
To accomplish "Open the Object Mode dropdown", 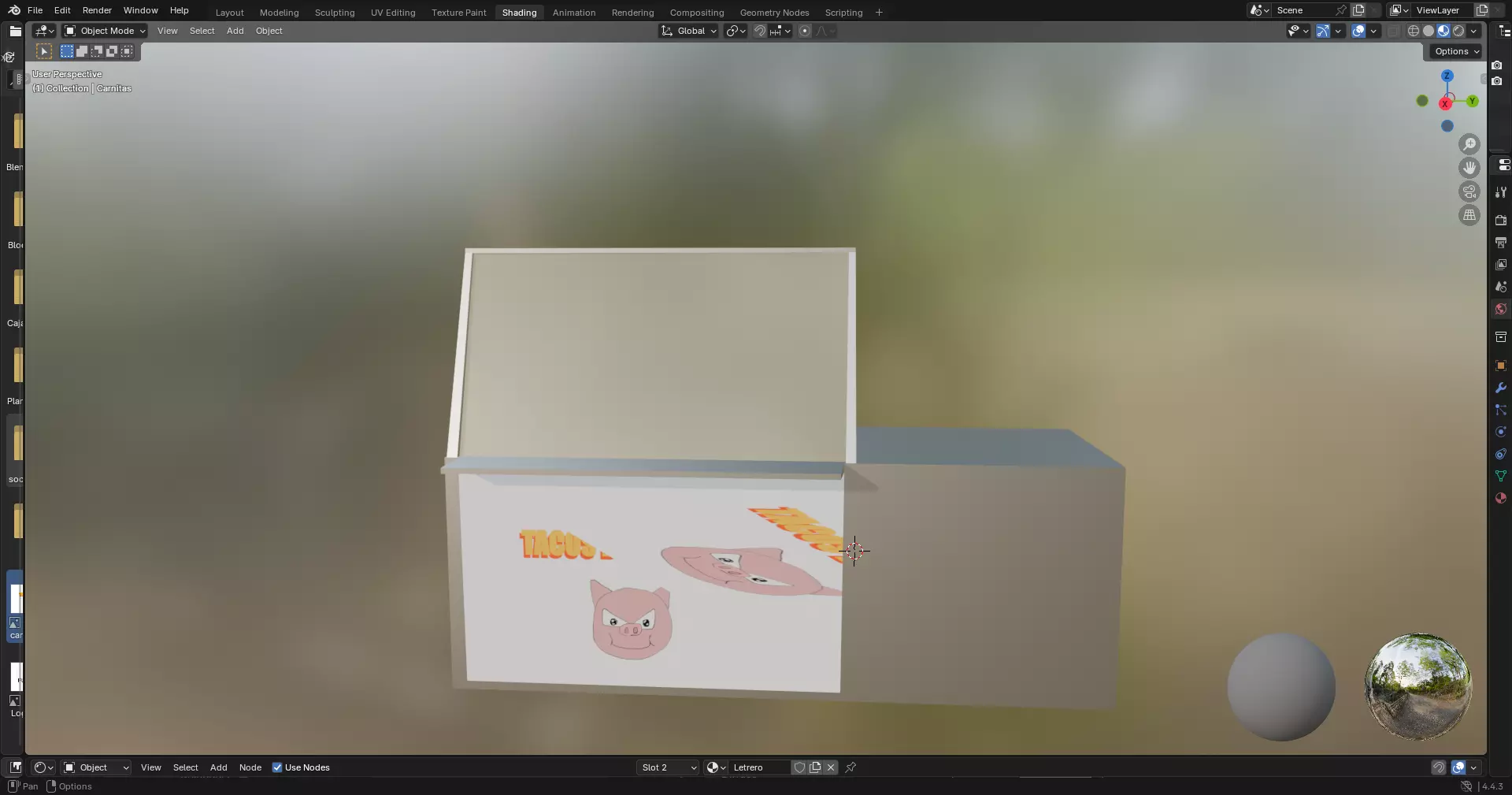I will (105, 31).
